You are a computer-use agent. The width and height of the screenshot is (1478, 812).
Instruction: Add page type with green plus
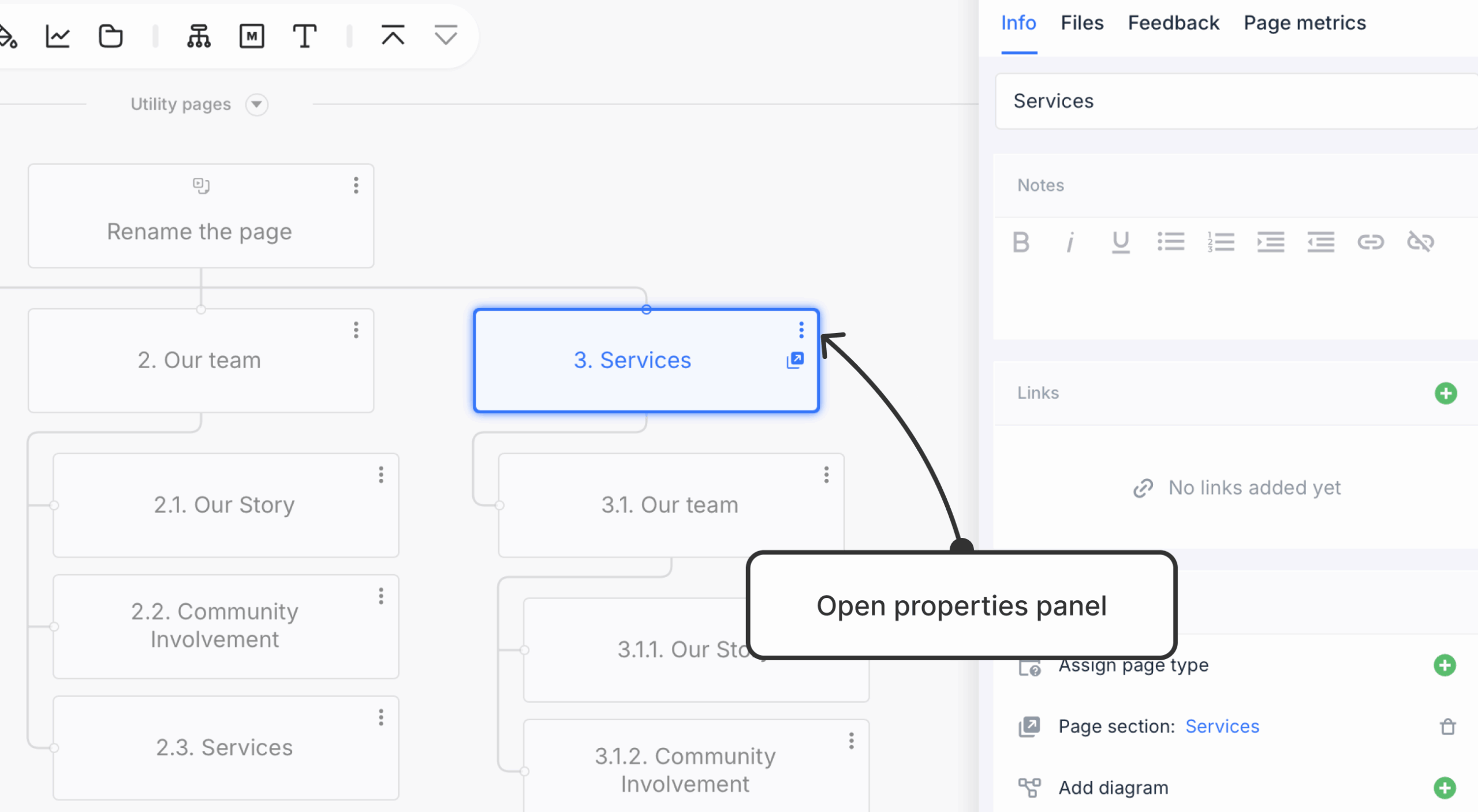pos(1445,665)
